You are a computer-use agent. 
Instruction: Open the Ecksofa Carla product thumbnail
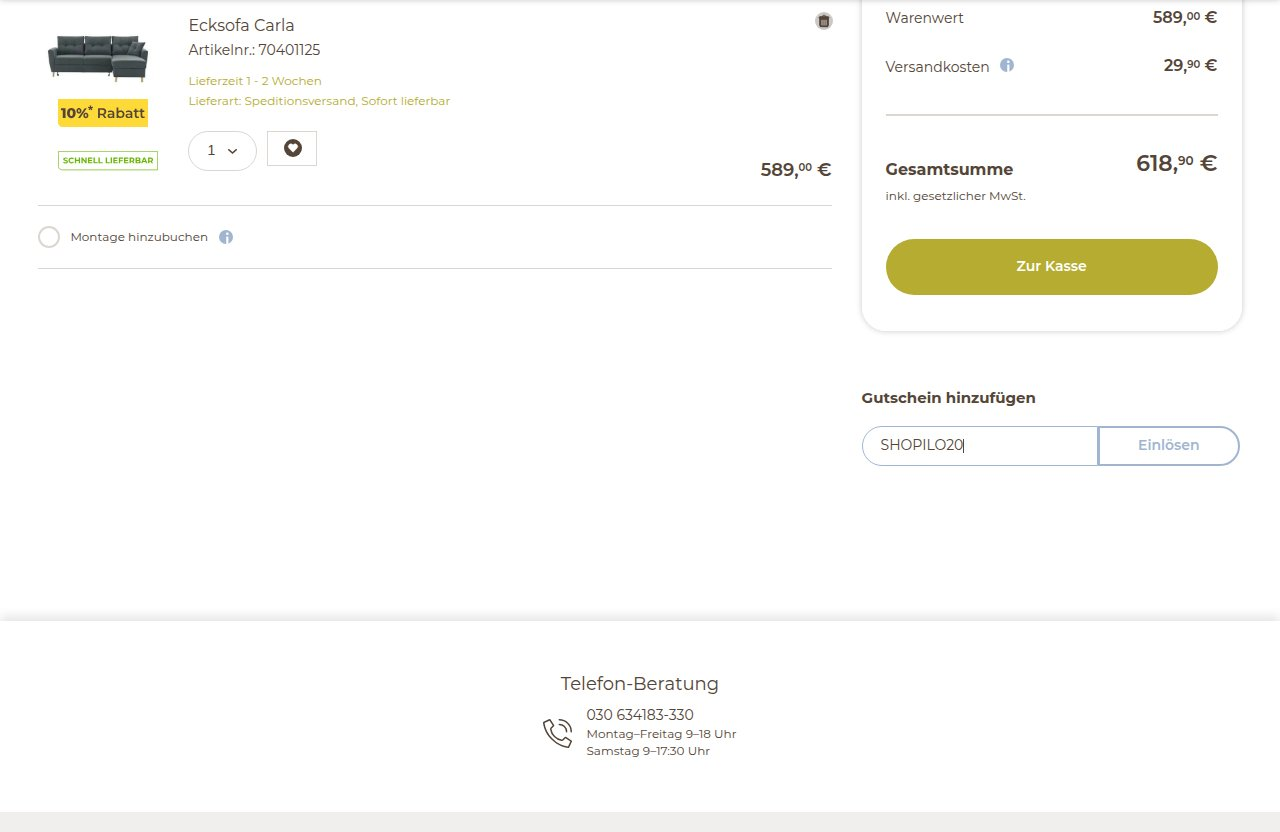point(98,58)
